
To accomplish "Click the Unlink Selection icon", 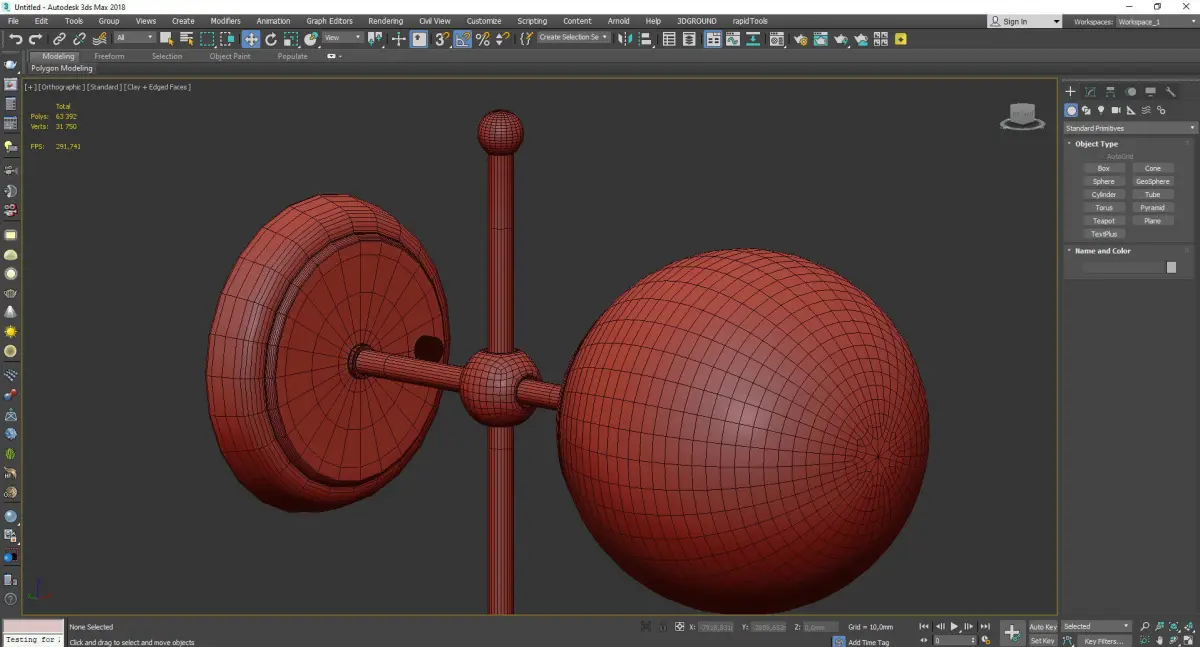I will tap(79, 38).
